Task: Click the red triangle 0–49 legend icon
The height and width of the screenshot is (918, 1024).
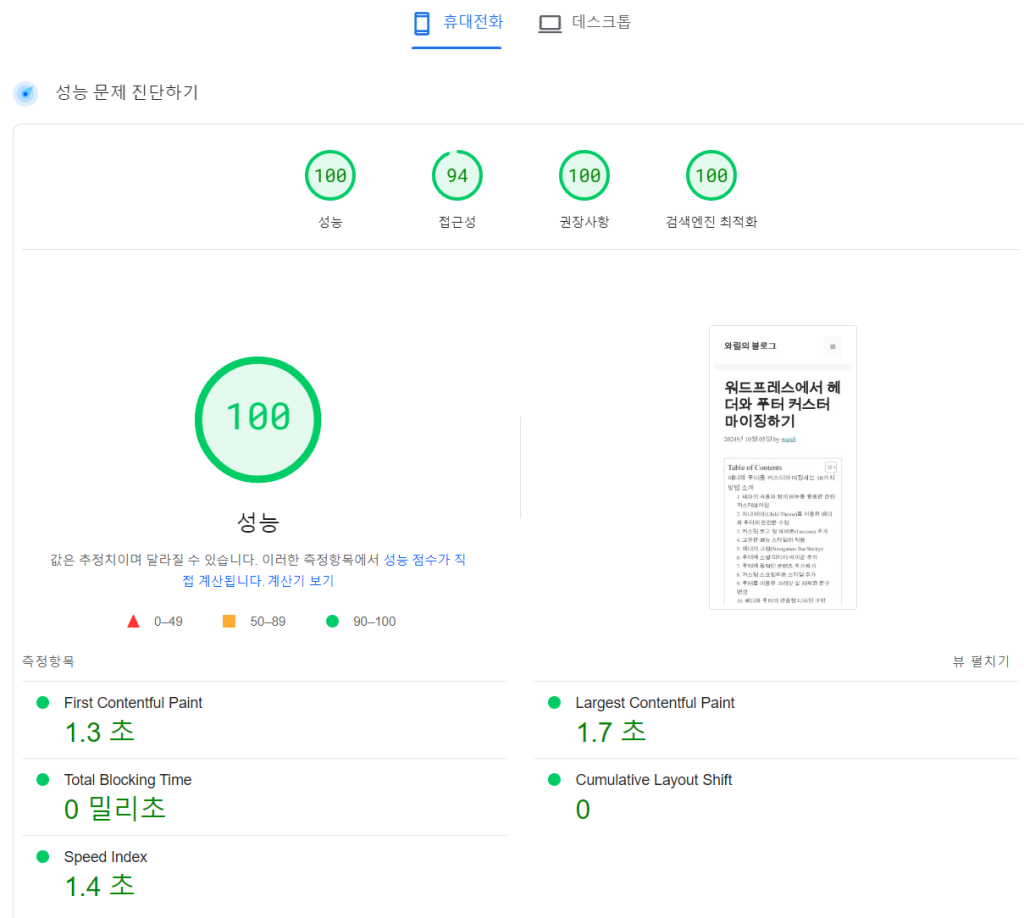Action: tap(133, 621)
